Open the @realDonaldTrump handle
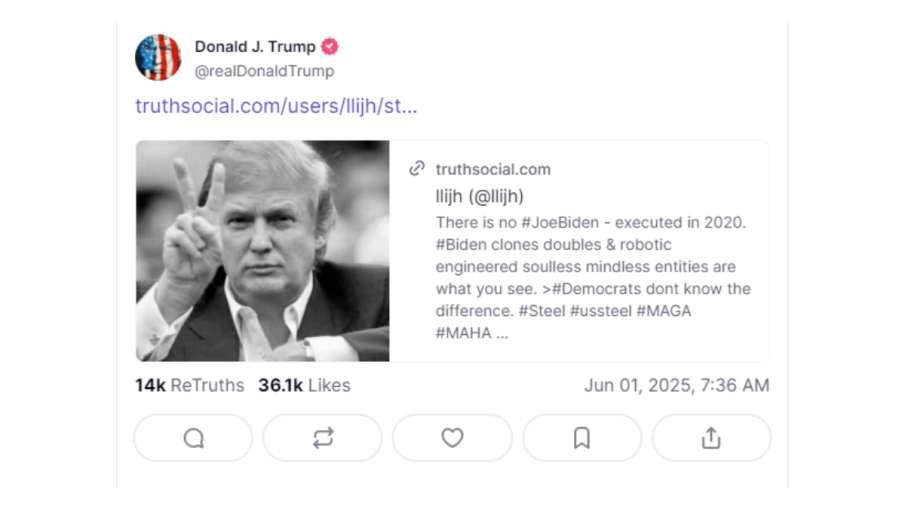The width and height of the screenshot is (905, 509). point(264,71)
